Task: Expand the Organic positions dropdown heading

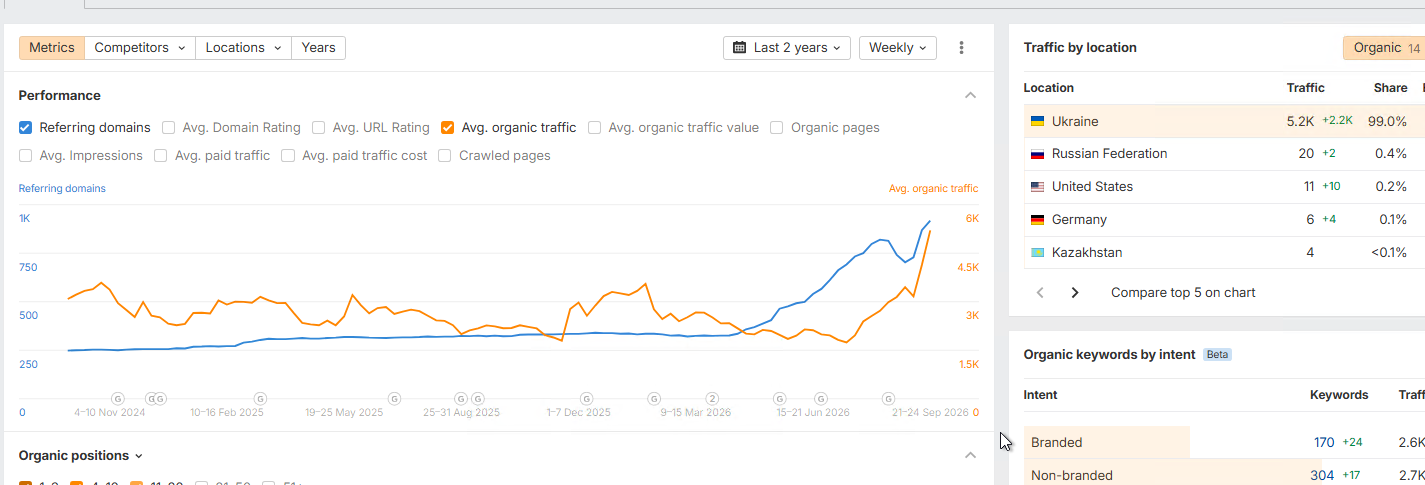Action: pos(81,456)
